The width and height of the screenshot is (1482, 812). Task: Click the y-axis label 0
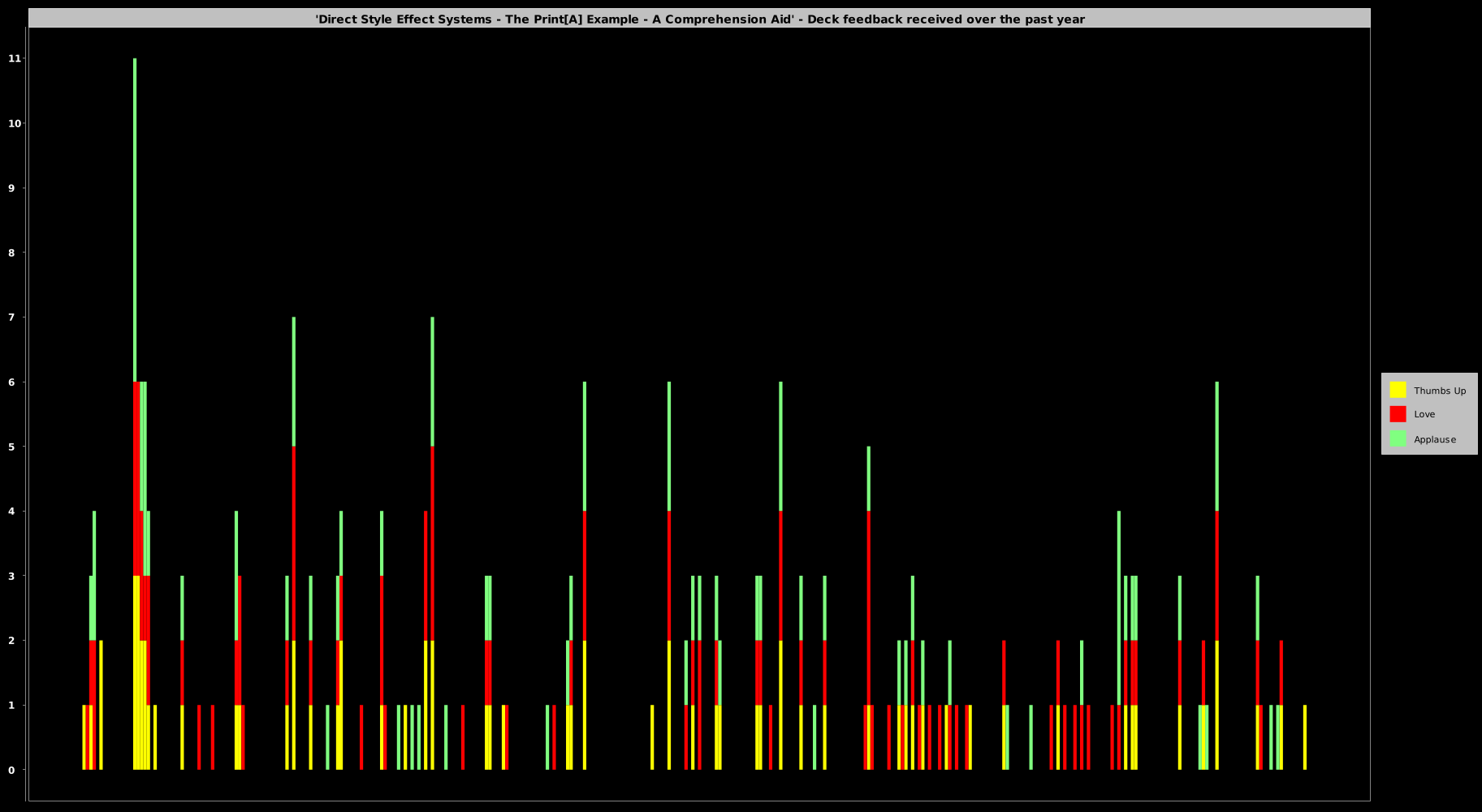click(x=11, y=770)
